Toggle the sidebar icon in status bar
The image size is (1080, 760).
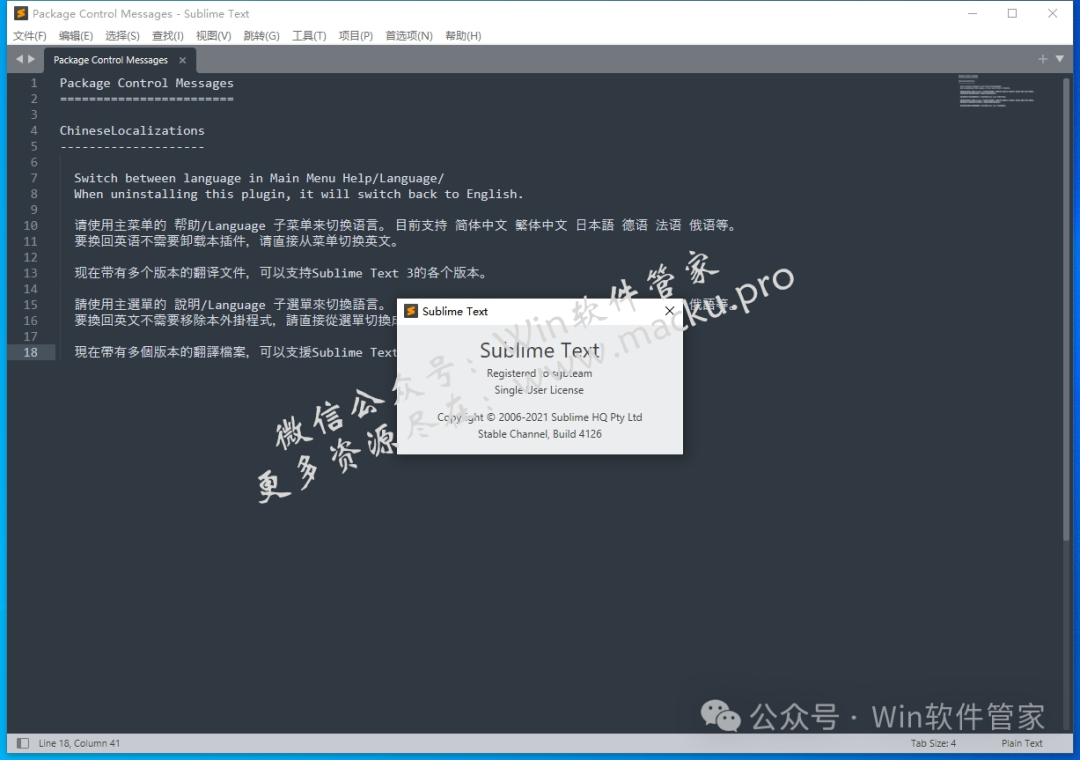click(x=23, y=743)
